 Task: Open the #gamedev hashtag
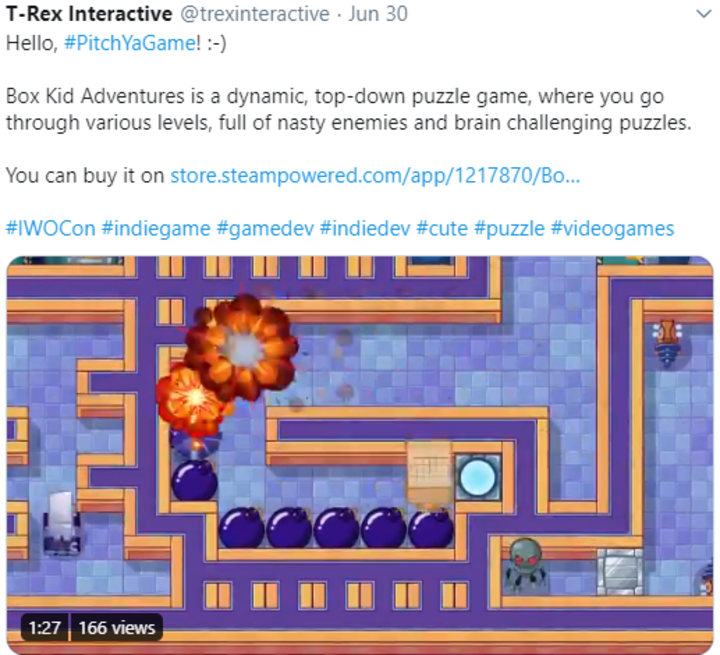(265, 228)
